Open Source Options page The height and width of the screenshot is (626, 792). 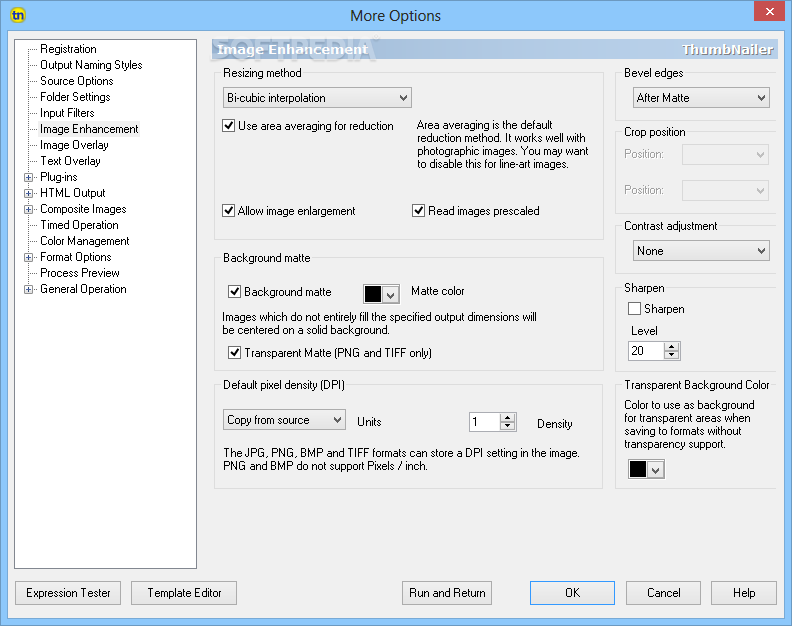coord(77,81)
